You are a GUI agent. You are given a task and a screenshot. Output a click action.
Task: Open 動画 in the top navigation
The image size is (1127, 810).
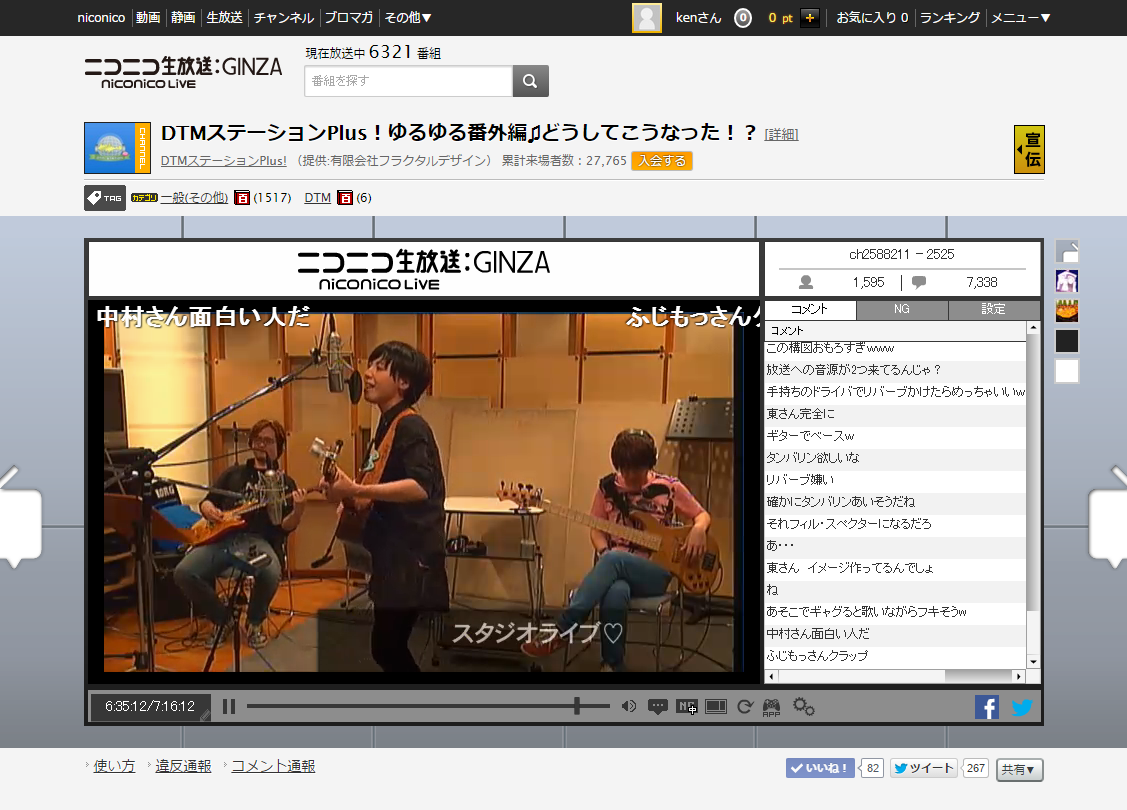pos(148,18)
